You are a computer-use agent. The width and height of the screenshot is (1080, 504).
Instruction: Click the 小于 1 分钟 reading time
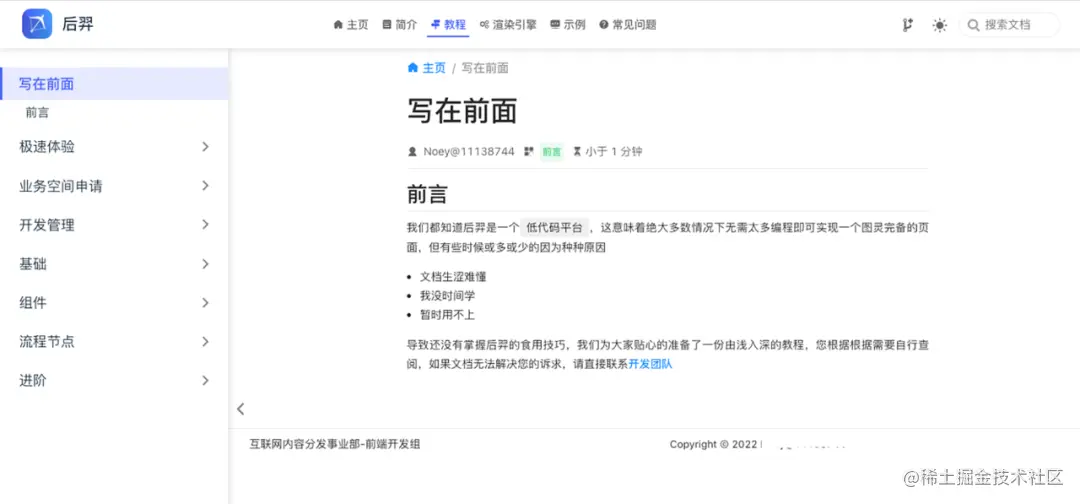click(x=614, y=151)
